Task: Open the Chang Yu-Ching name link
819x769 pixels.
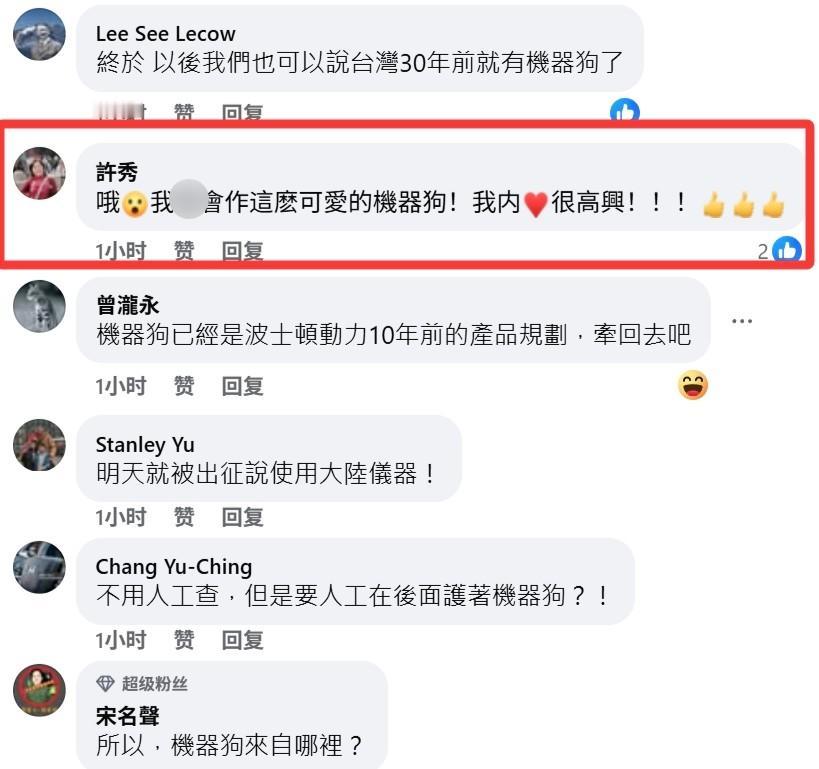Action: (174, 567)
